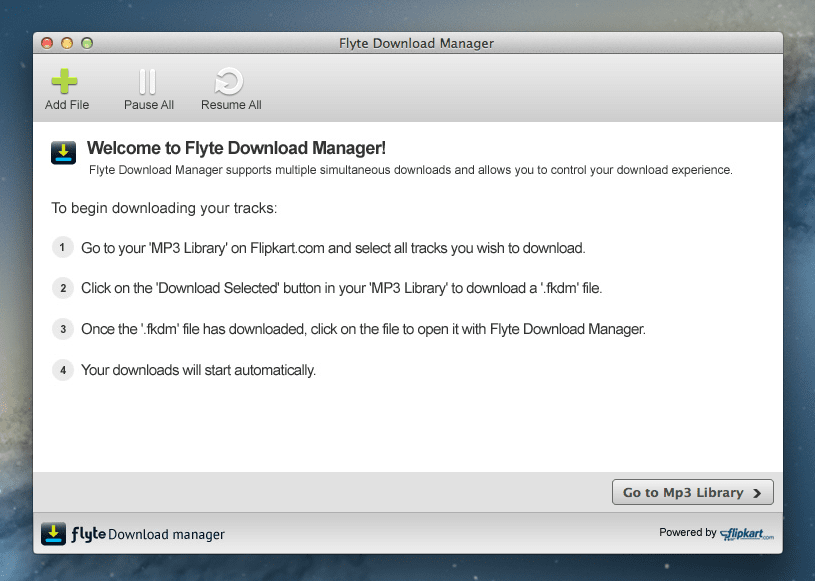This screenshot has height=581, width=815.
Task: Open the Go to Mp3 Library button
Action: coord(692,492)
